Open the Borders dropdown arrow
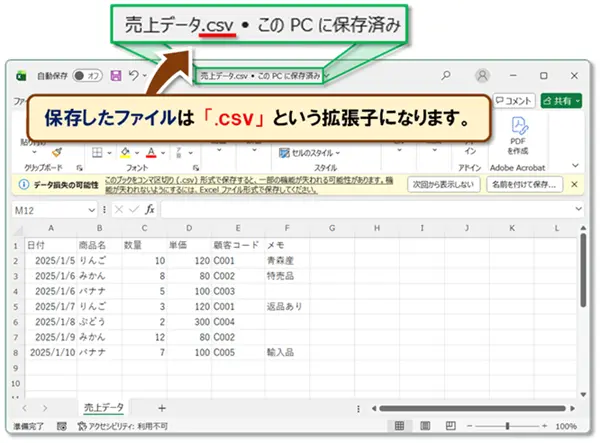This screenshot has height=443, width=600. tap(109, 153)
